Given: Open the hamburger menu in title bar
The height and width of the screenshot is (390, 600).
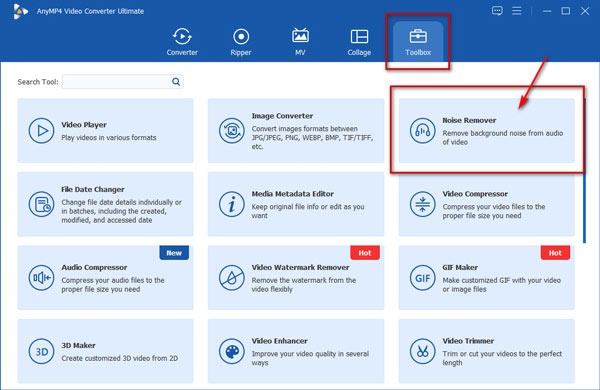Looking at the screenshot, I should coord(517,11).
